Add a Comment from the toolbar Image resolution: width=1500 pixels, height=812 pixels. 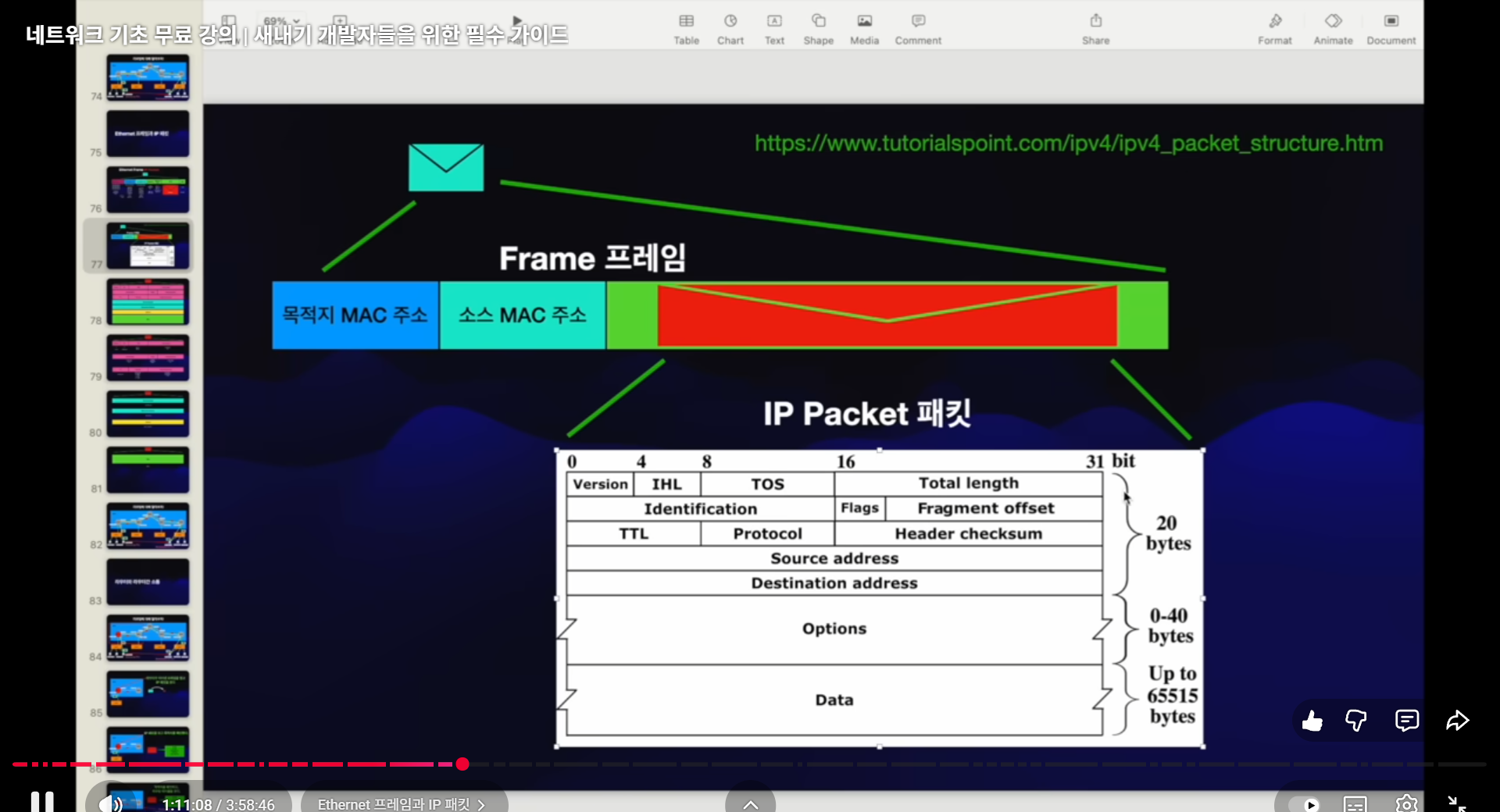[x=918, y=28]
